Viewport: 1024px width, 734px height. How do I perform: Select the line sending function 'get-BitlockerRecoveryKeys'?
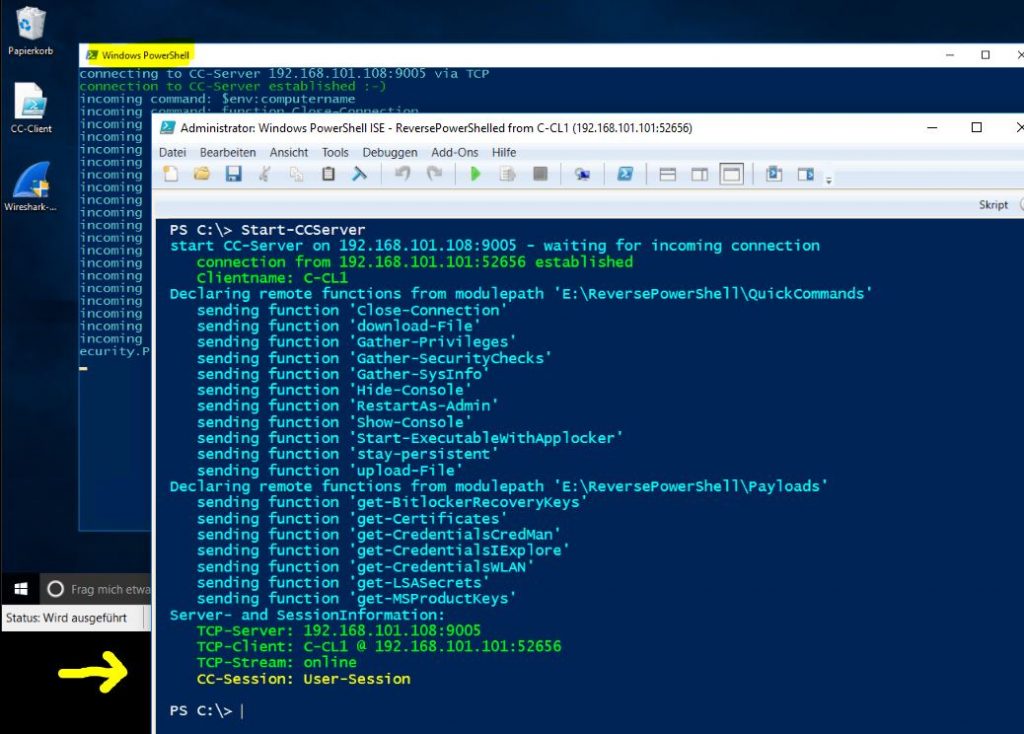pos(392,502)
